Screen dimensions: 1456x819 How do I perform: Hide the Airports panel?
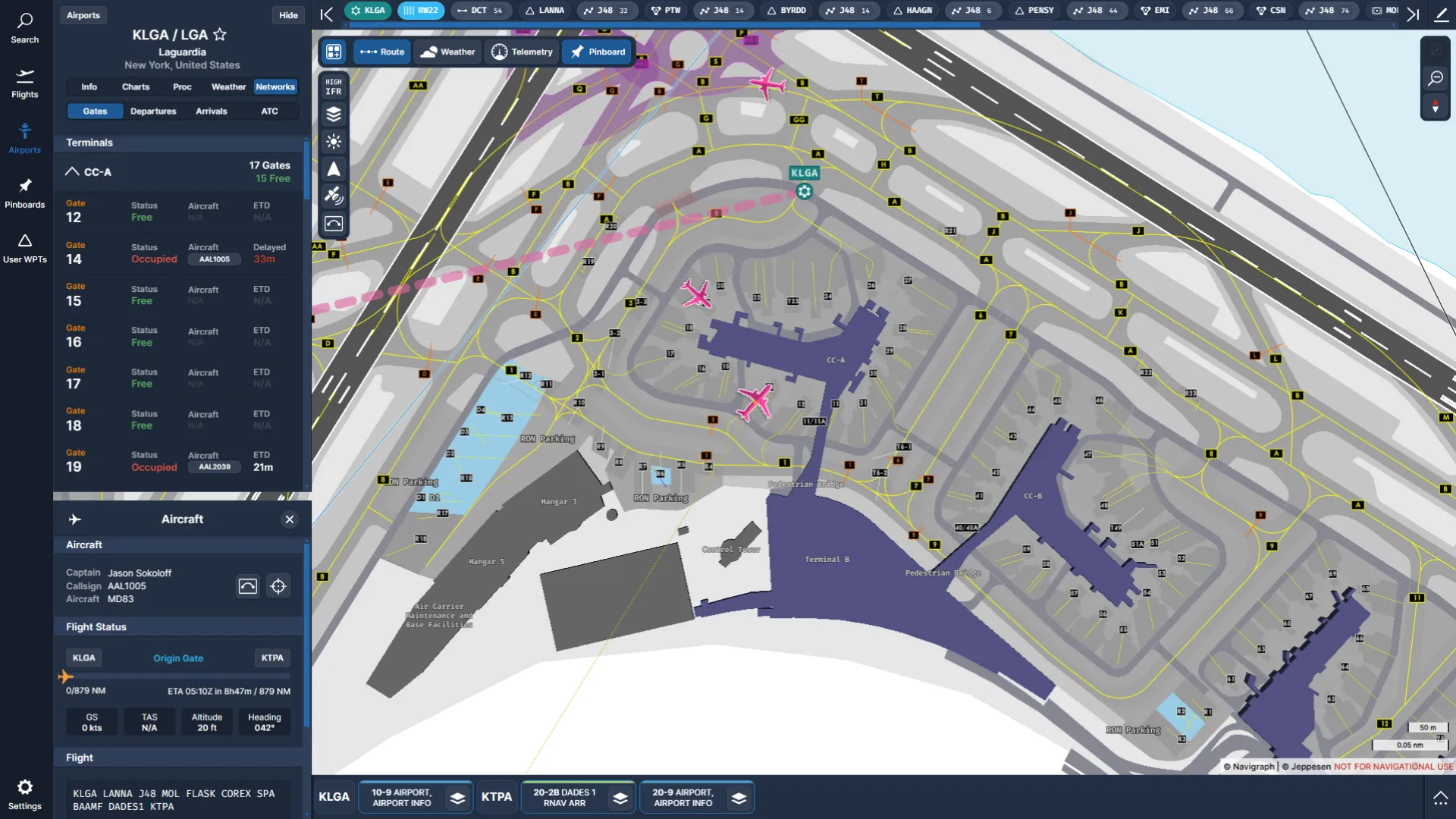coord(288,14)
